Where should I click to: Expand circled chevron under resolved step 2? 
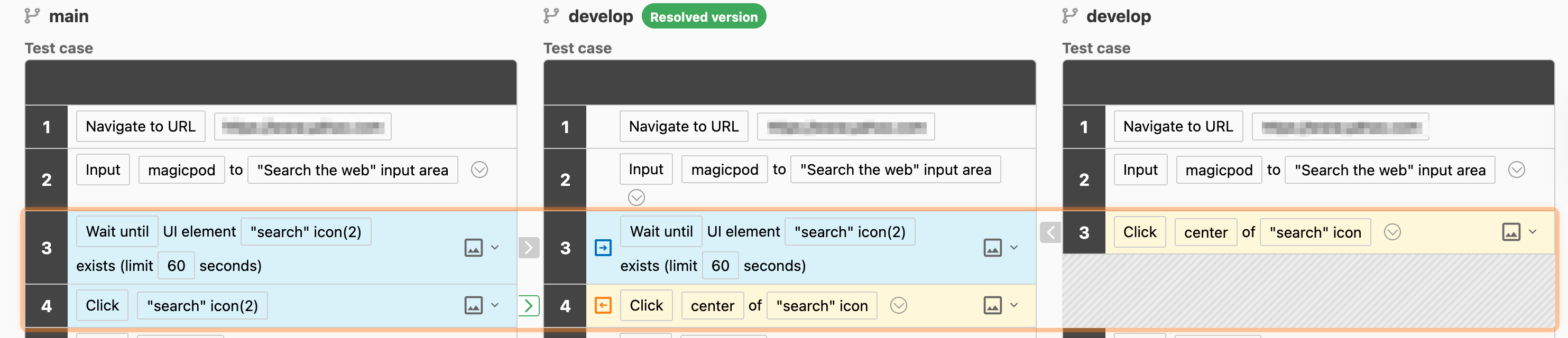[636, 198]
